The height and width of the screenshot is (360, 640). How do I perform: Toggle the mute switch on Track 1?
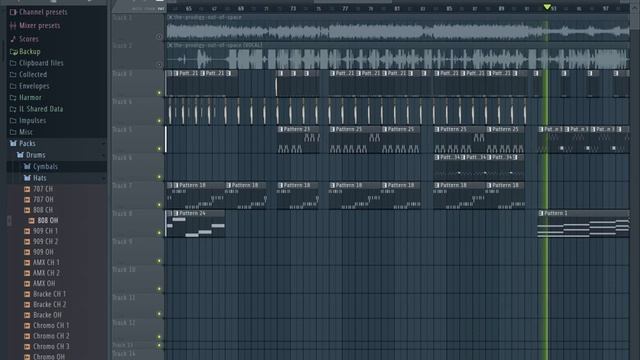click(159, 37)
